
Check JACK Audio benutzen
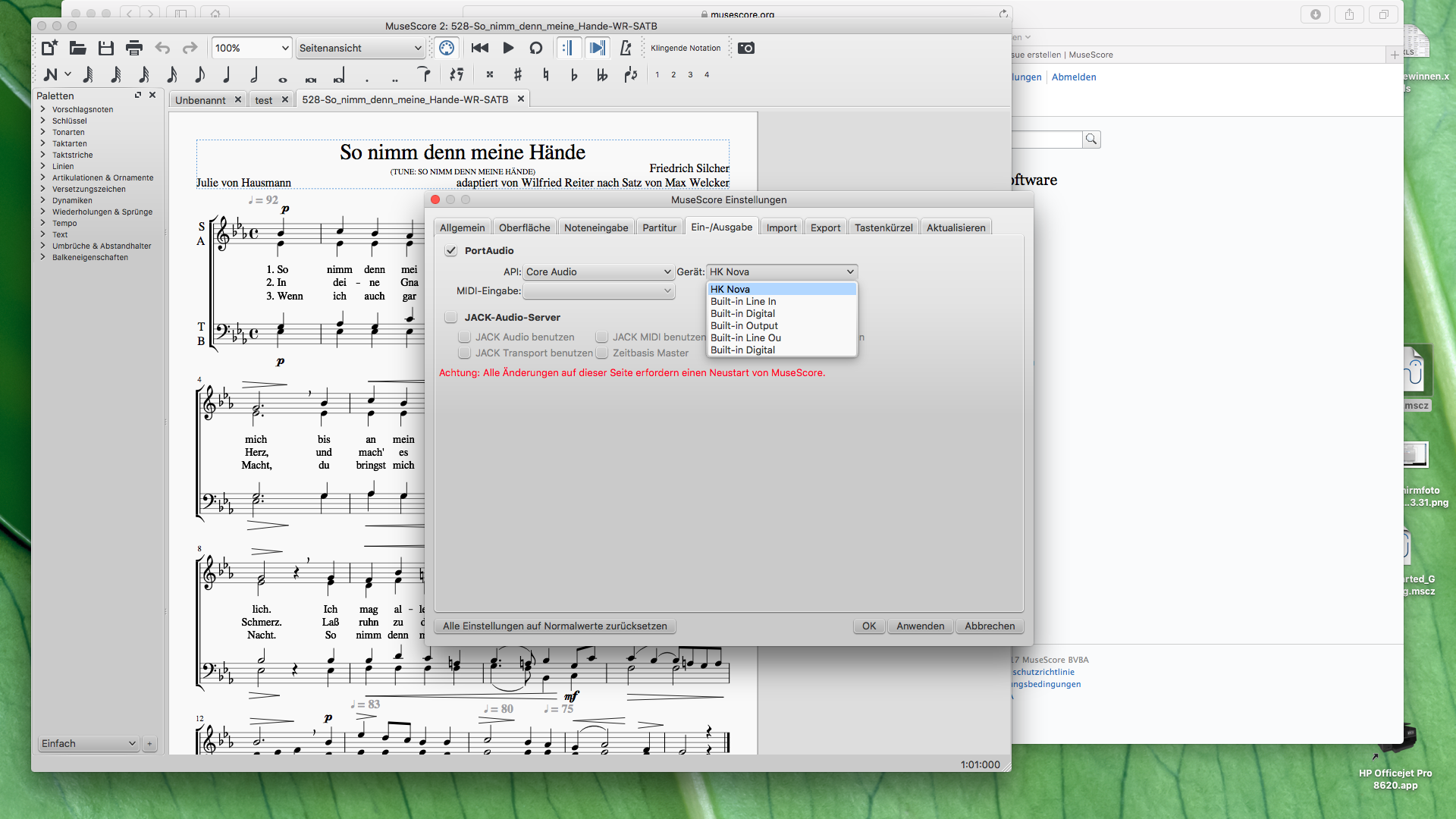tap(465, 337)
